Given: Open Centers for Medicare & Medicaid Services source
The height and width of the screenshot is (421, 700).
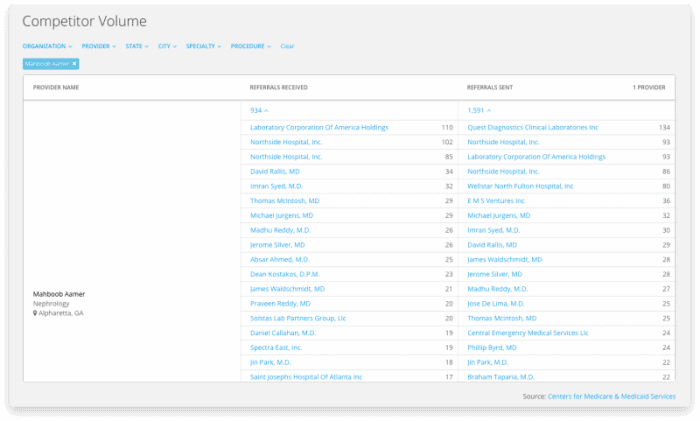Looking at the screenshot, I should coord(612,396).
